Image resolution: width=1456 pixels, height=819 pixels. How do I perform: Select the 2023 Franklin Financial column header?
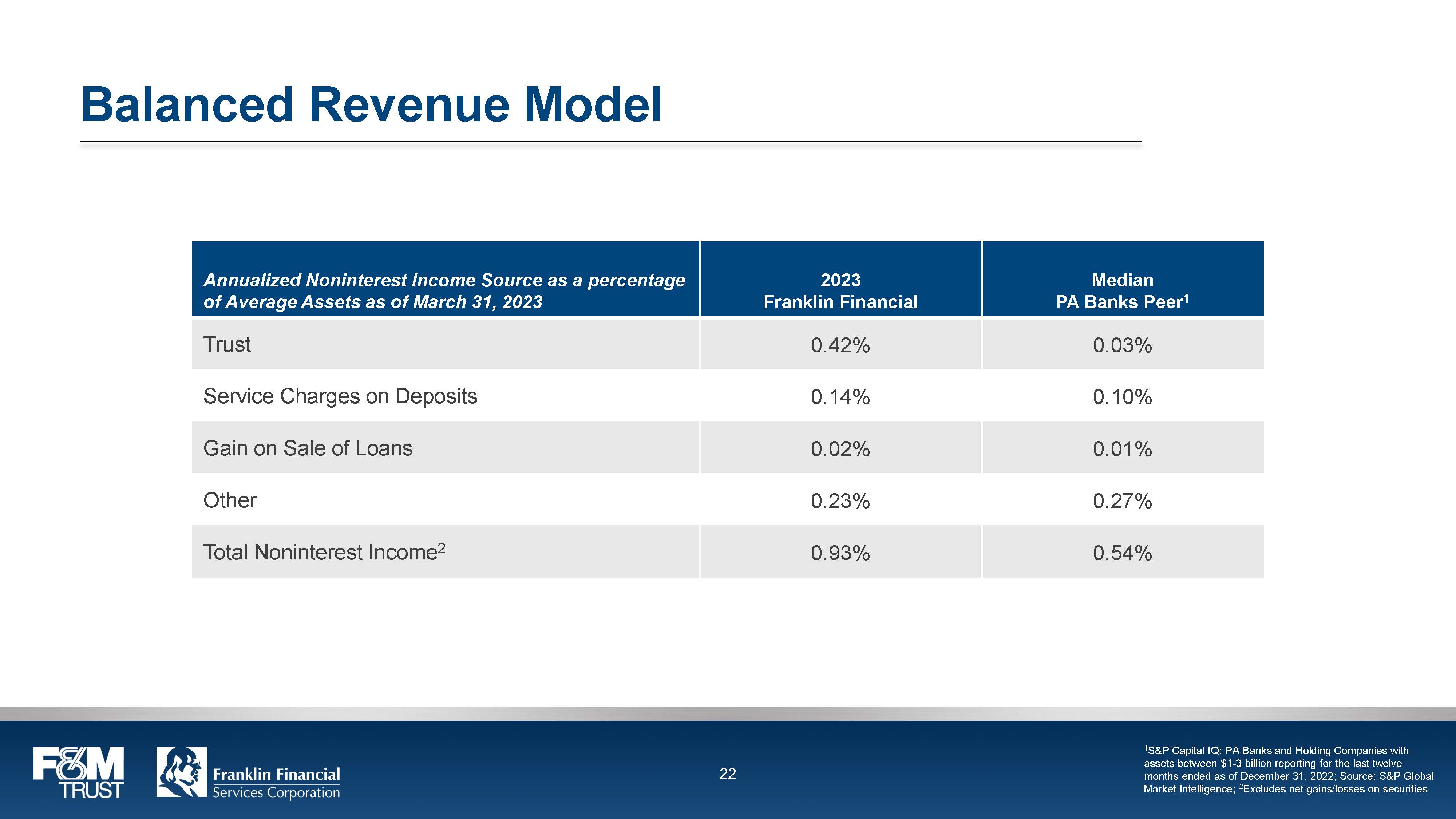(x=840, y=290)
